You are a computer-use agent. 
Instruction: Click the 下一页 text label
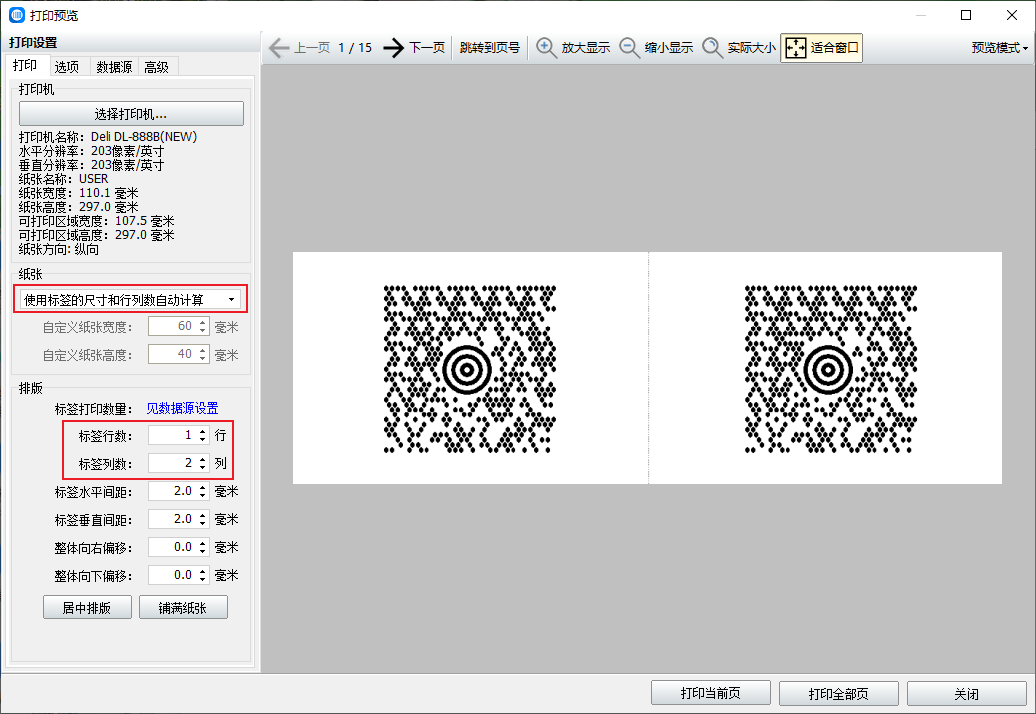pyautogui.click(x=427, y=48)
